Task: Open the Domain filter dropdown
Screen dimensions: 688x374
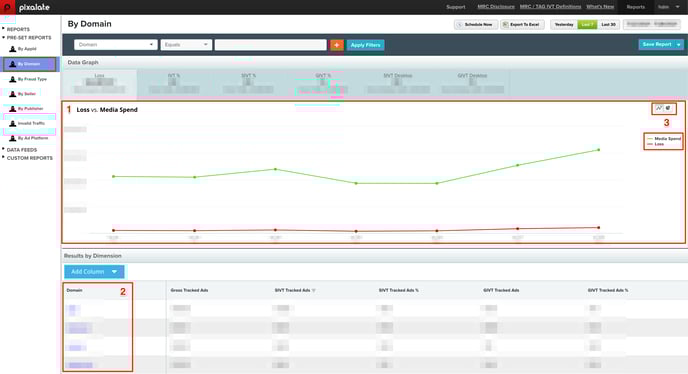Action: click(116, 45)
